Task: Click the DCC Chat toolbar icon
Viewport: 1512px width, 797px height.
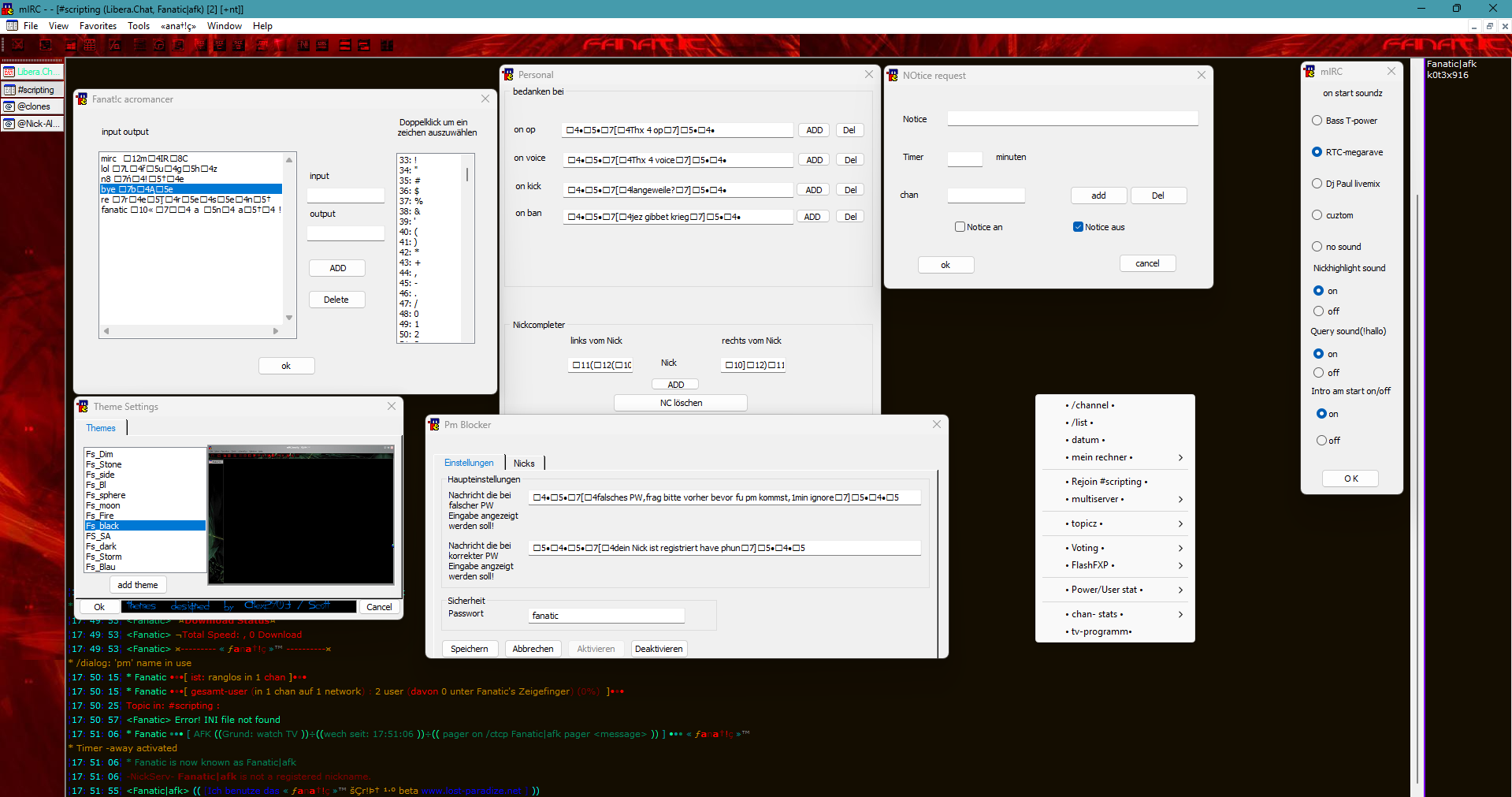Action: pyautogui.click(x=219, y=45)
